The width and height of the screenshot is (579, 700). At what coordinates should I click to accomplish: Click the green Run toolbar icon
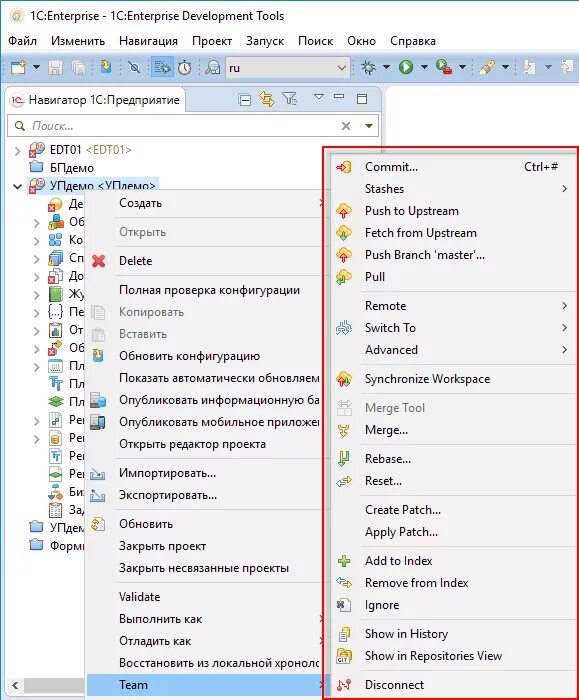point(406,67)
